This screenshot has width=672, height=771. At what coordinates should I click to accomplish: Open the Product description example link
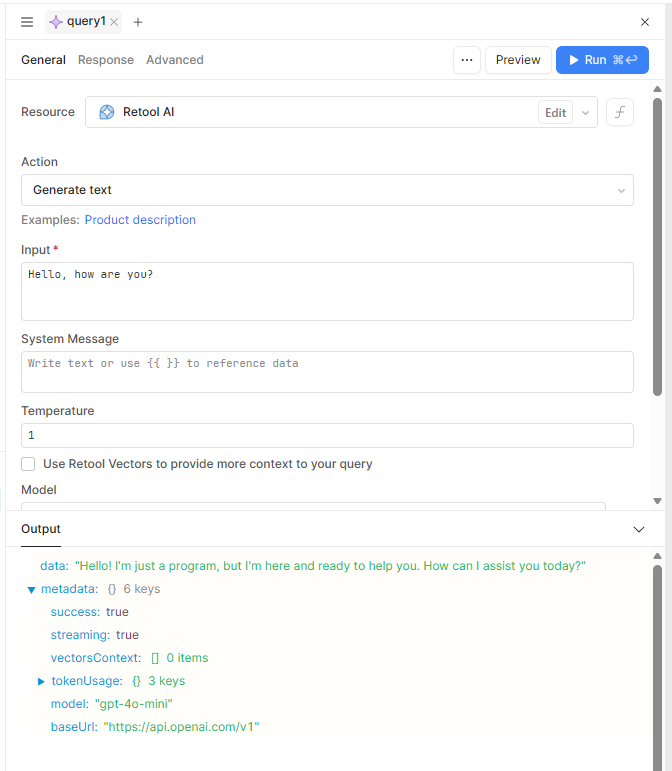point(140,220)
